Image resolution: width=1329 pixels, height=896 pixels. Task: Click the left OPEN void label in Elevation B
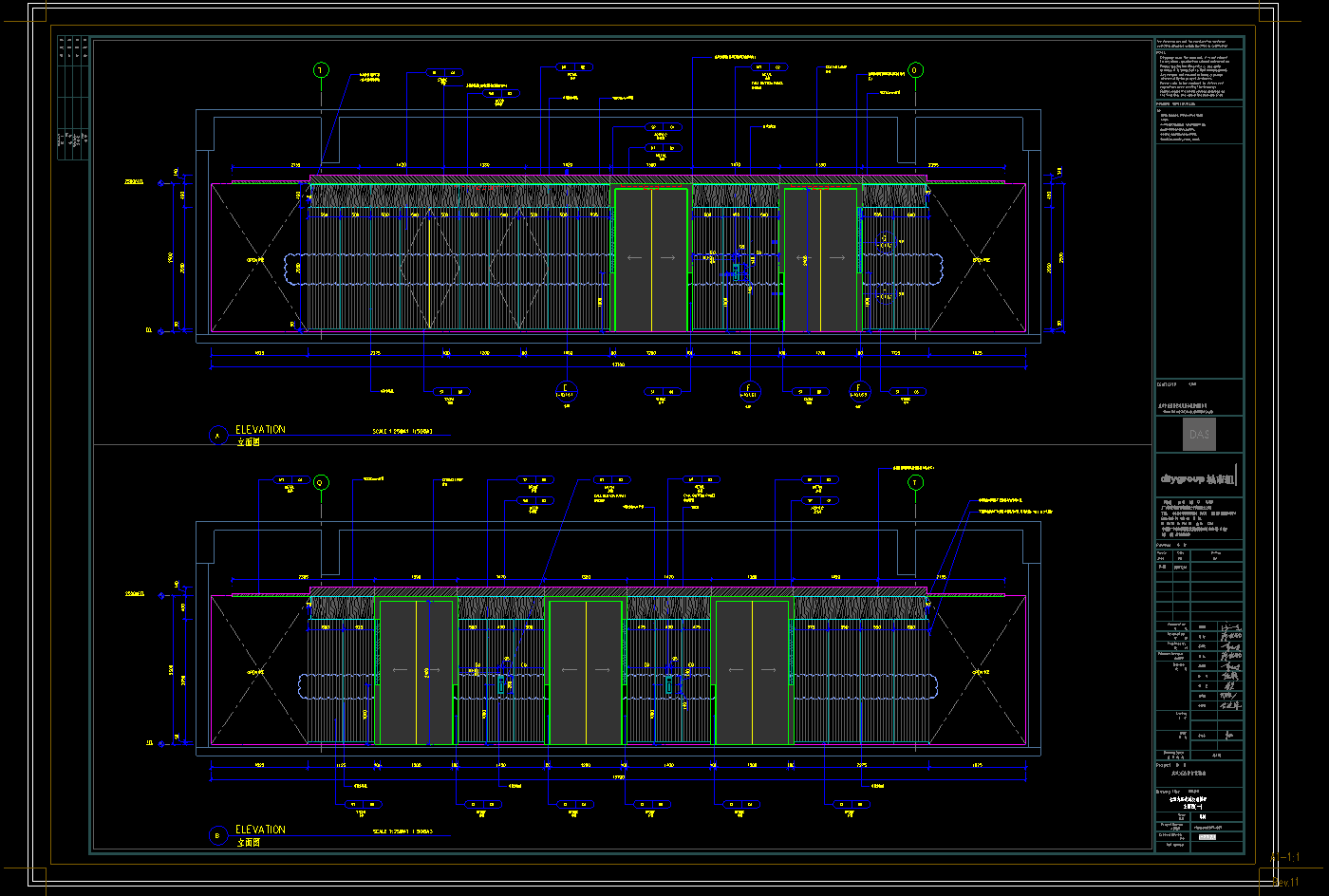[x=256, y=671]
